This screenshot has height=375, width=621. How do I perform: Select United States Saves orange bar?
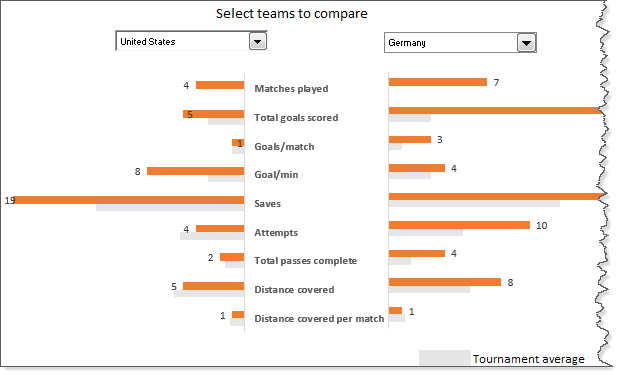tap(129, 200)
